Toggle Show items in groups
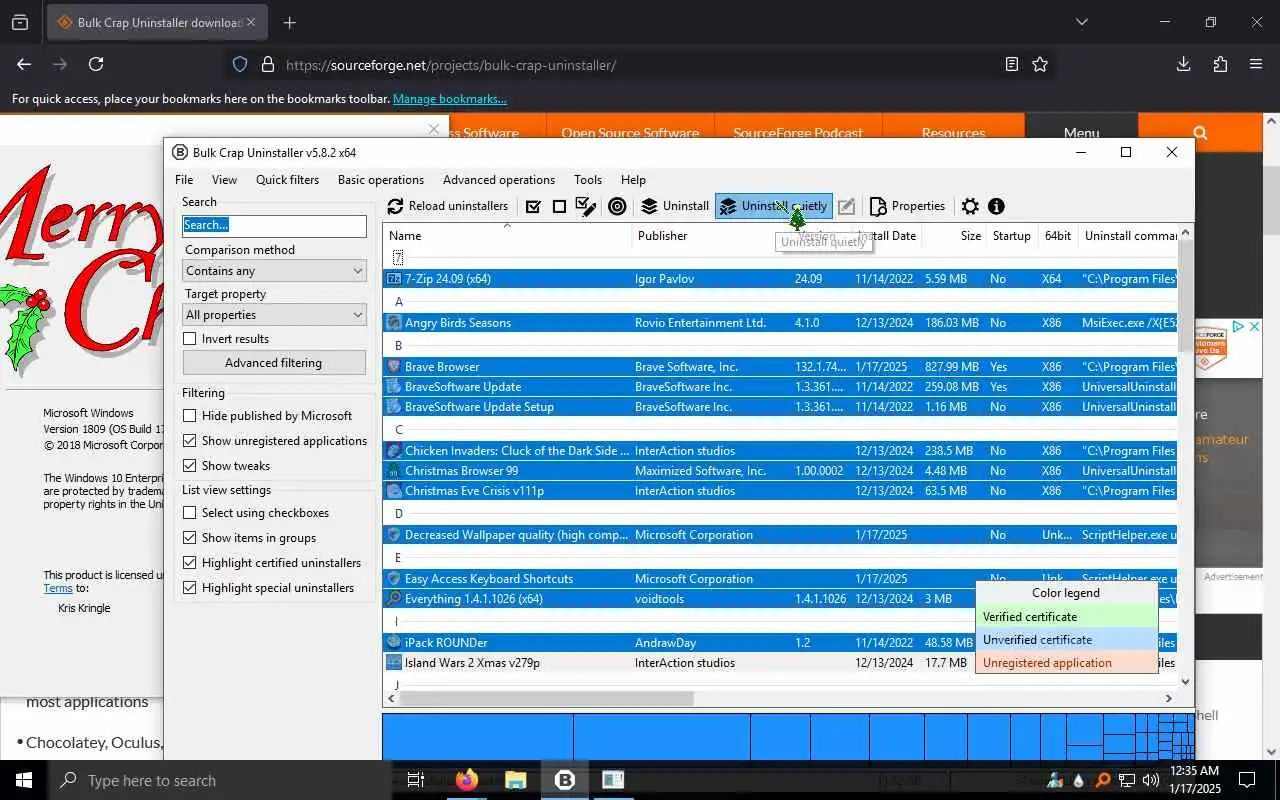The height and width of the screenshot is (800, 1280). (190, 538)
